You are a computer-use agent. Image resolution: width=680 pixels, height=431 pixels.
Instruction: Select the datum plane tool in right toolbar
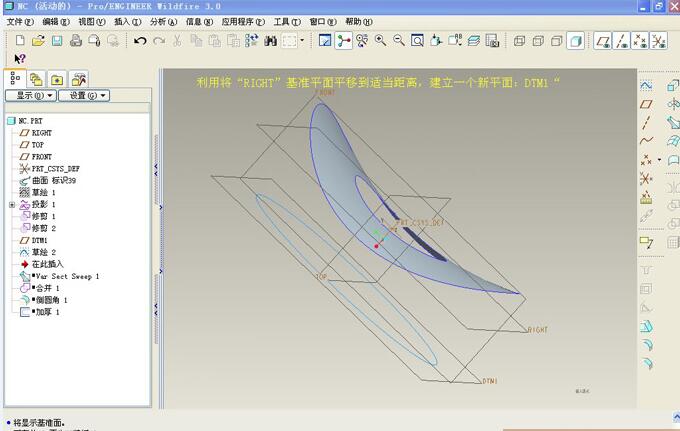tap(646, 103)
